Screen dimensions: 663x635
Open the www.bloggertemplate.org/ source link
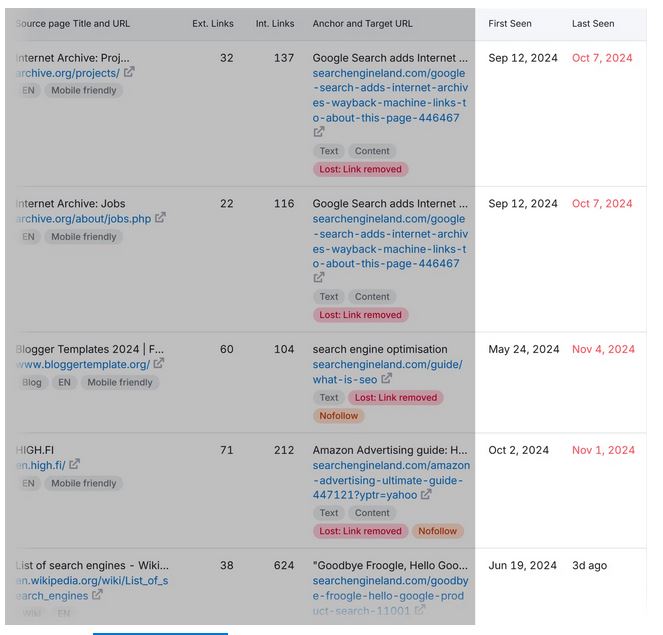click(x=83, y=364)
